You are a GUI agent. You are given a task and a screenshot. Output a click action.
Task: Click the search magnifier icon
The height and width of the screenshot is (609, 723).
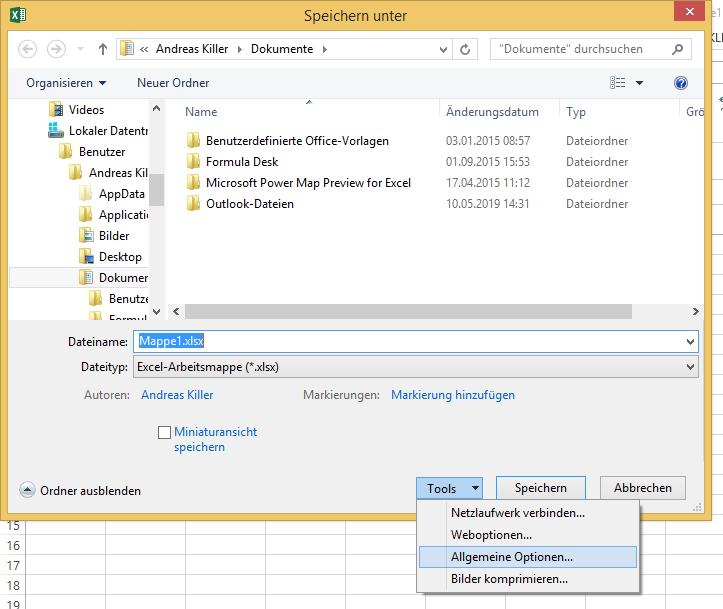(x=678, y=49)
